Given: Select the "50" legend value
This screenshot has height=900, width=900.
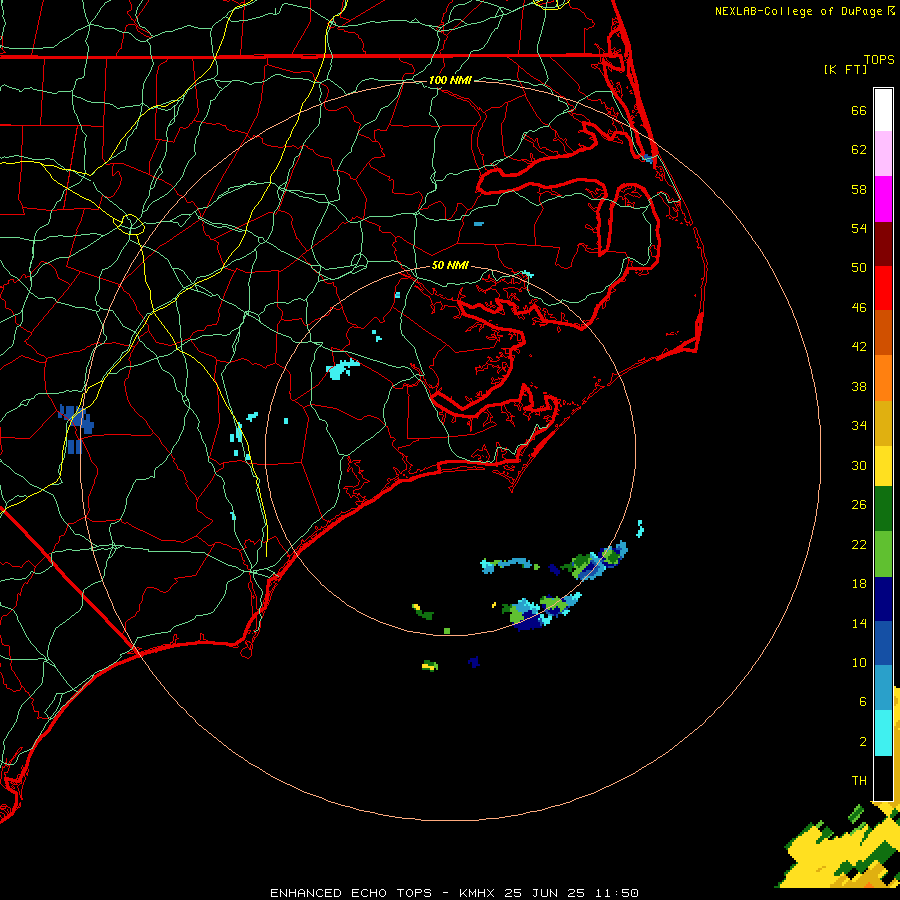Looking at the screenshot, I should click(859, 268).
